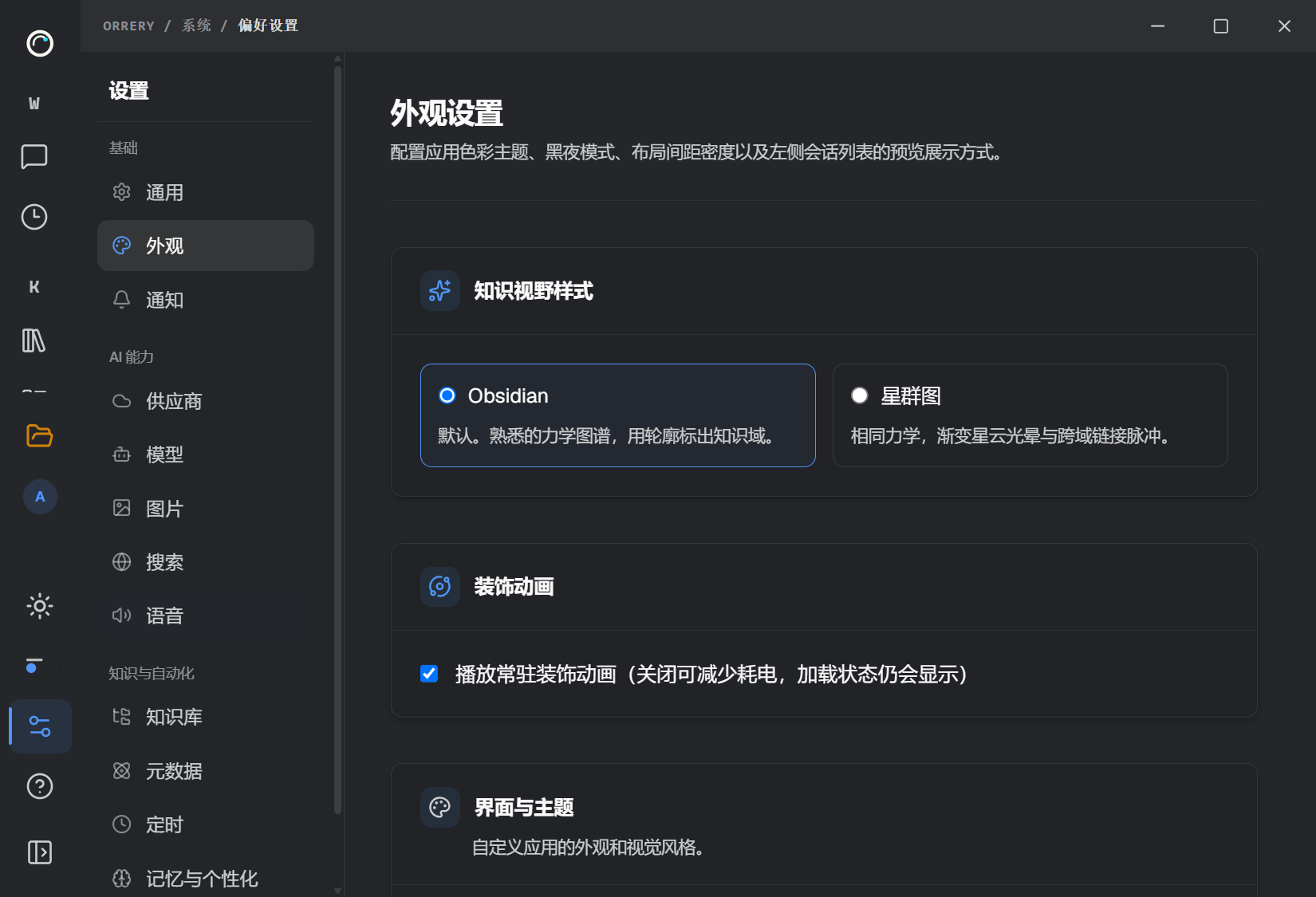Click the K section label in rail
The height and width of the screenshot is (897, 1316).
pos(34,287)
